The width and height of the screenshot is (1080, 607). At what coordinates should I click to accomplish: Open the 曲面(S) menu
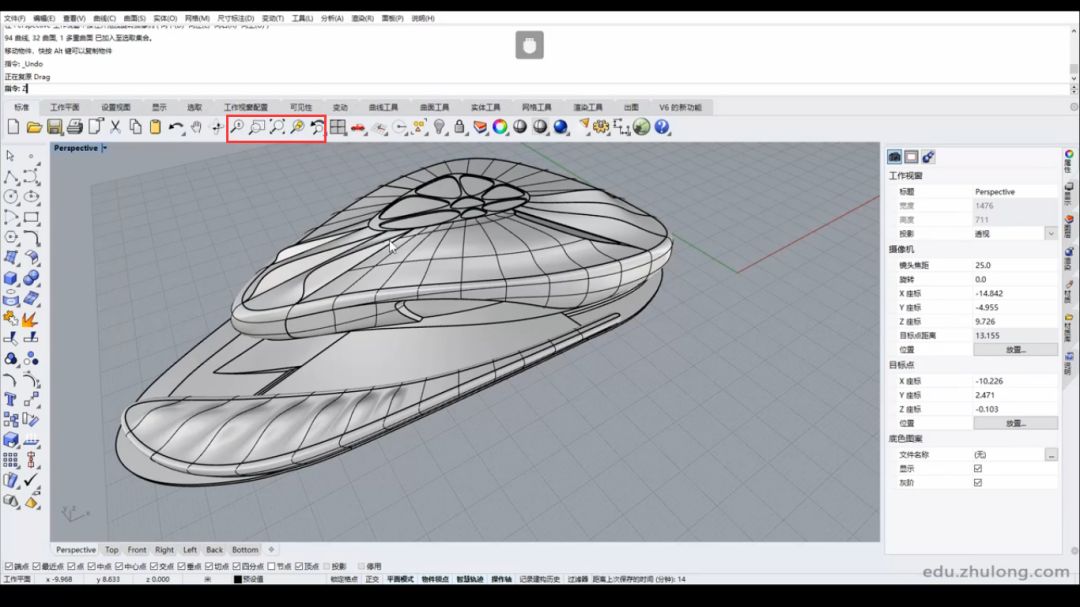coord(134,19)
